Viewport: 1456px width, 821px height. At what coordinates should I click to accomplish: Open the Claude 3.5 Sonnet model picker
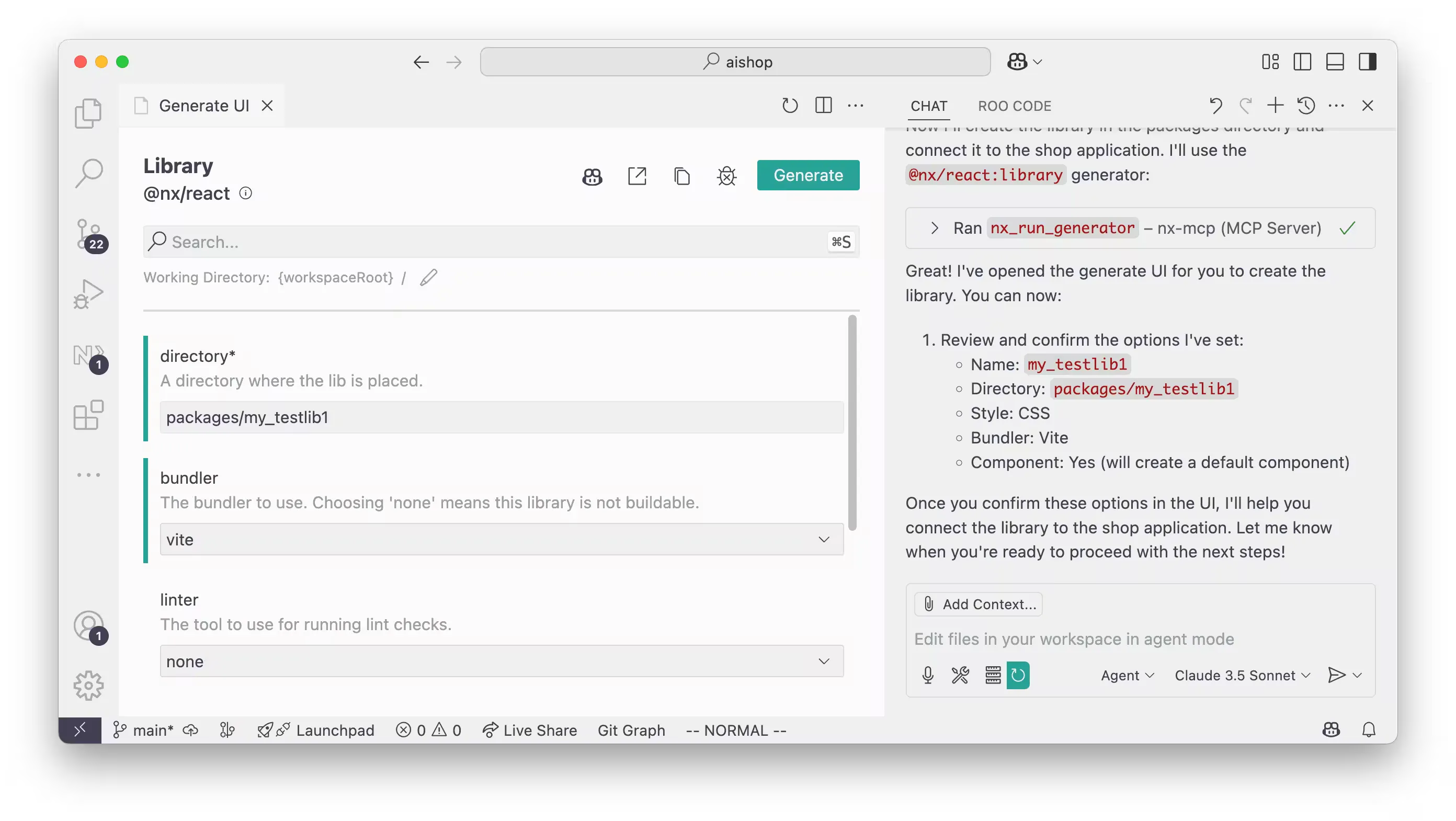(x=1241, y=675)
